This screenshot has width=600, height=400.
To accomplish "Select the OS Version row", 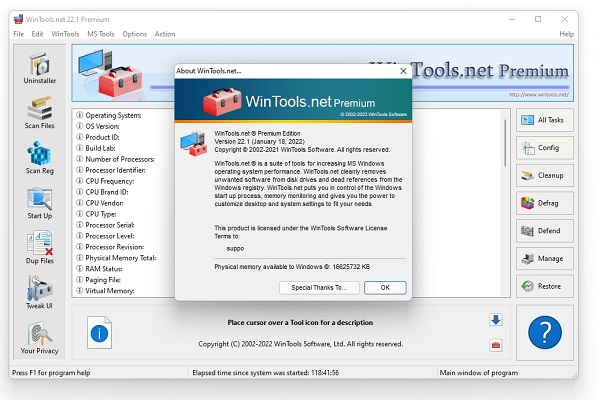I will pos(98,126).
